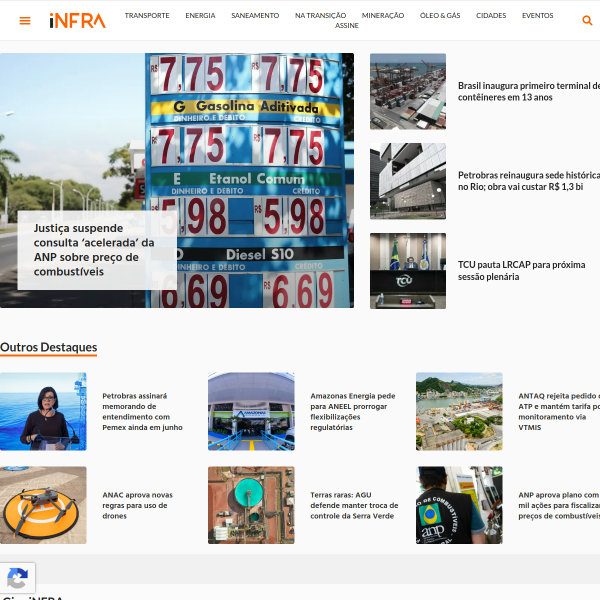Click the Outros Destaques heading
600x600 pixels.
click(x=49, y=347)
